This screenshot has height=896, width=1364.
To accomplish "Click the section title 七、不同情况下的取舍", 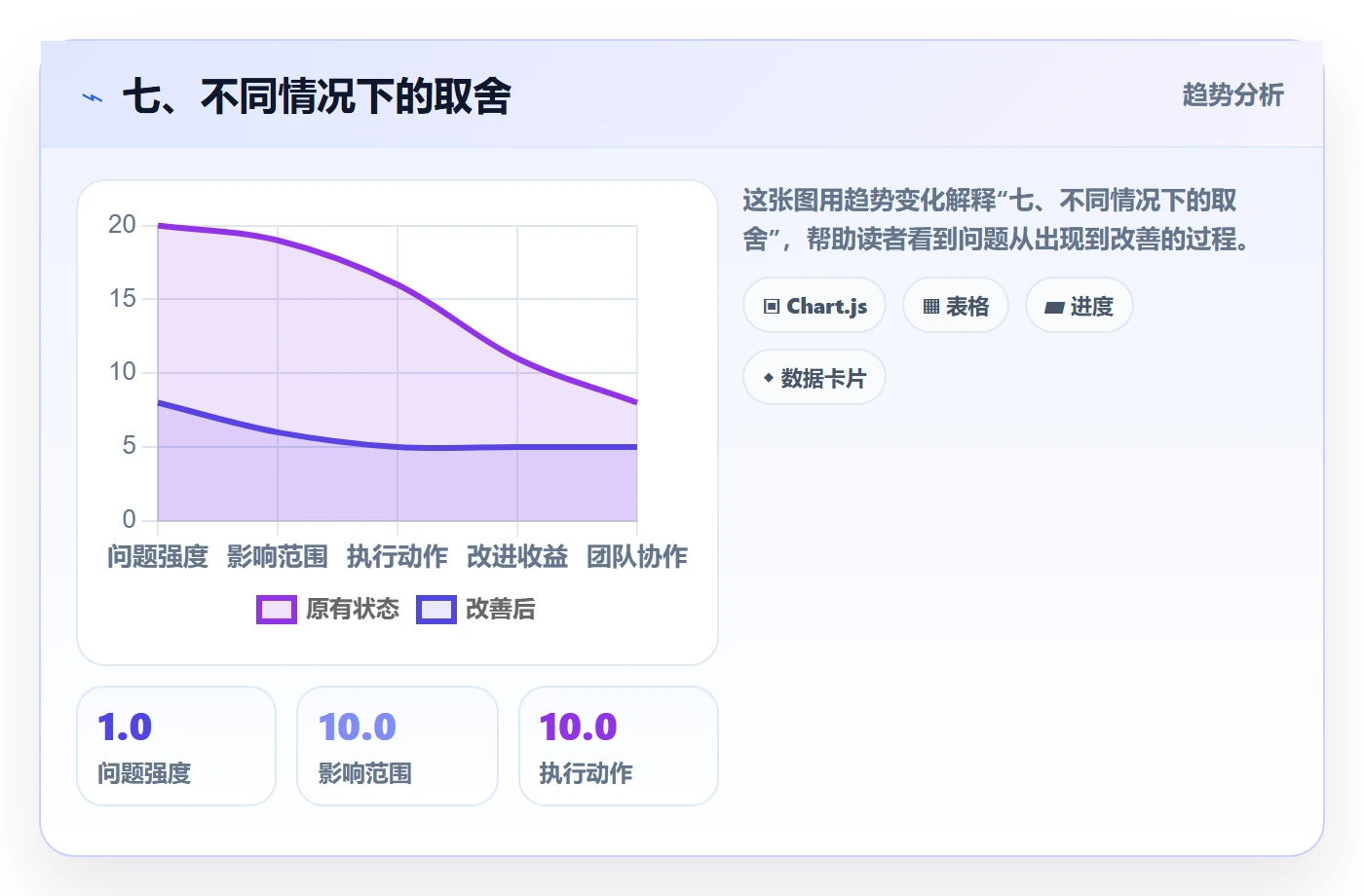I will (317, 96).
